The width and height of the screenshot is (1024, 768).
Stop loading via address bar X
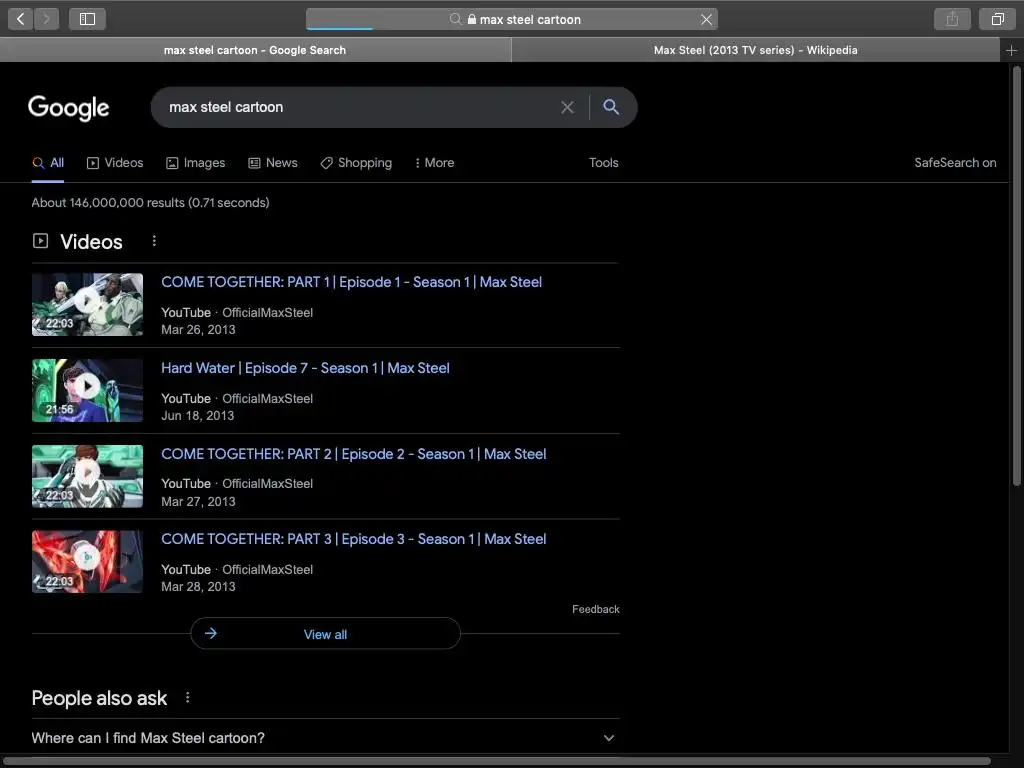tap(706, 20)
